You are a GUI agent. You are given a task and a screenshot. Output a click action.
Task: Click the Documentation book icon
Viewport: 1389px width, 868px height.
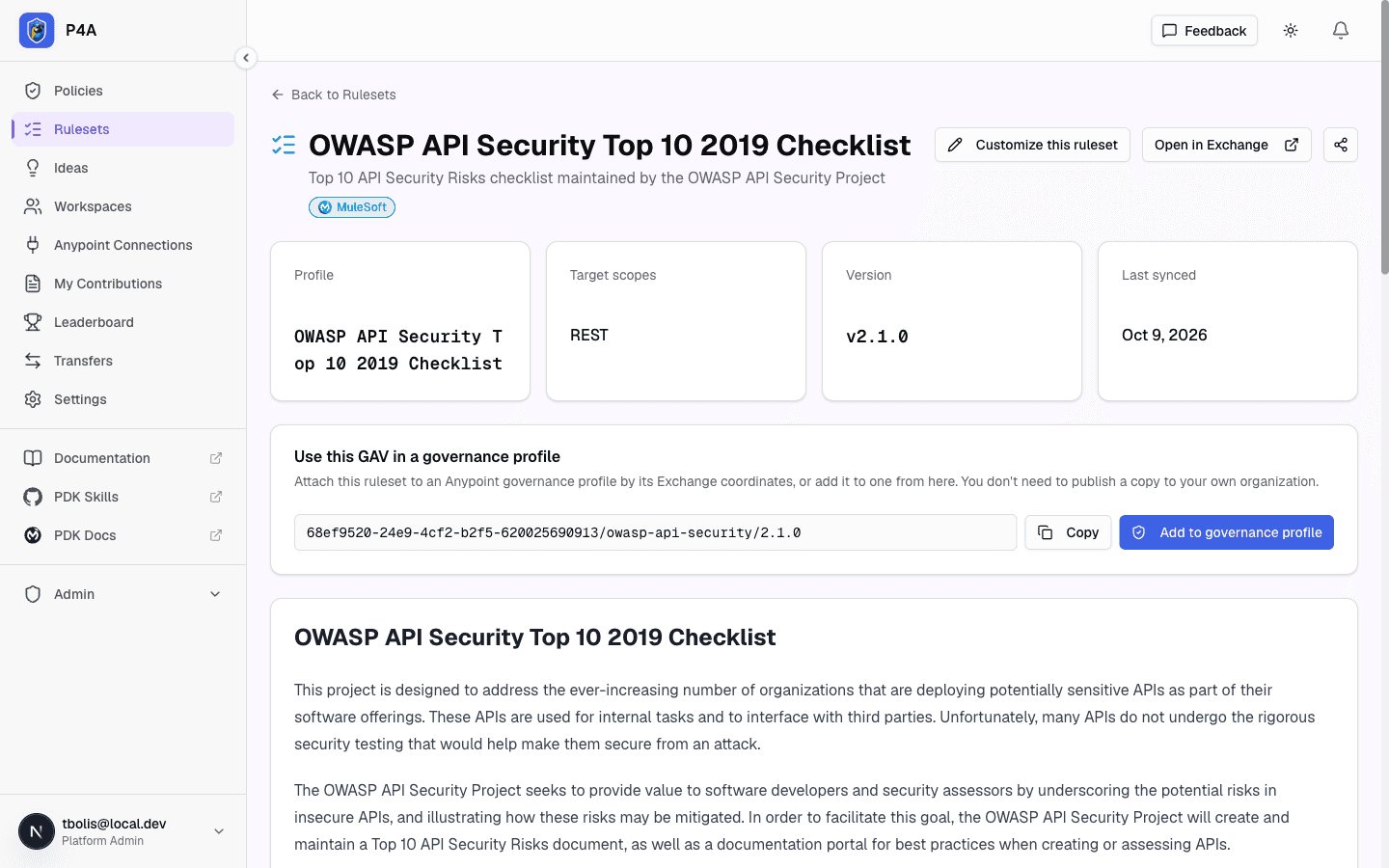tap(33, 458)
